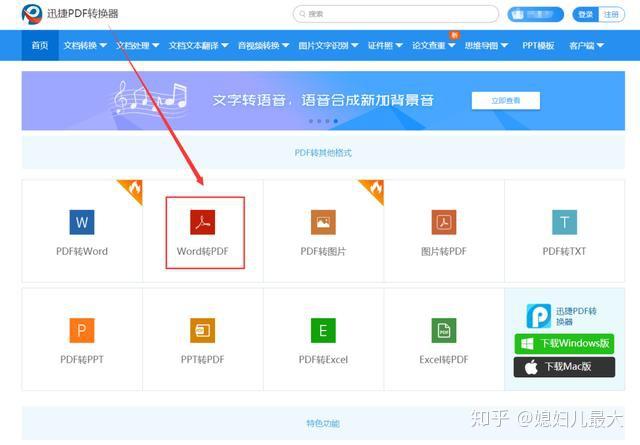The image size is (640, 445).
Task: Click the 图片转PDF icon
Action: pyautogui.click(x=444, y=222)
